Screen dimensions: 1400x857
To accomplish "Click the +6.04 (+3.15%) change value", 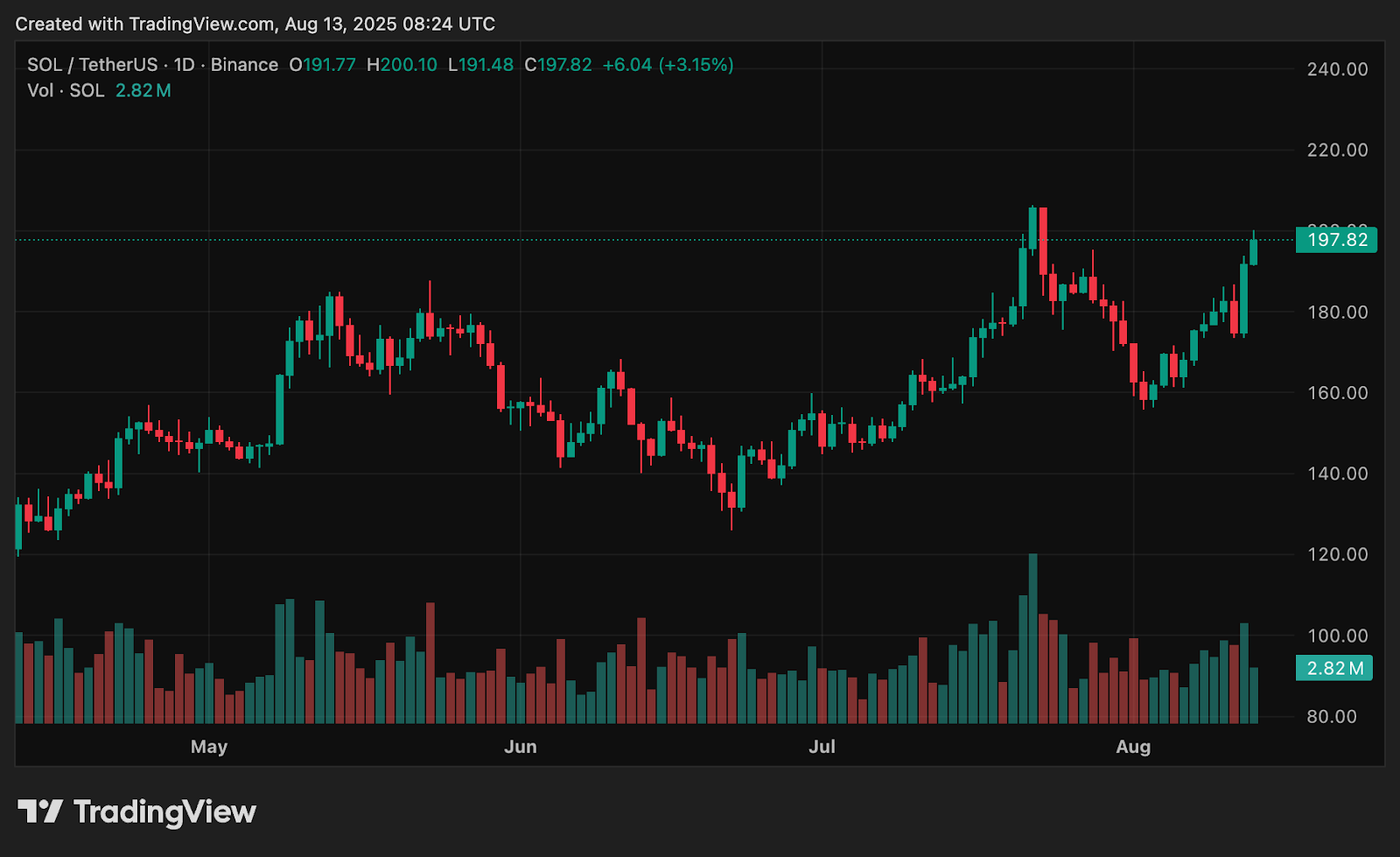I will 668,65.
